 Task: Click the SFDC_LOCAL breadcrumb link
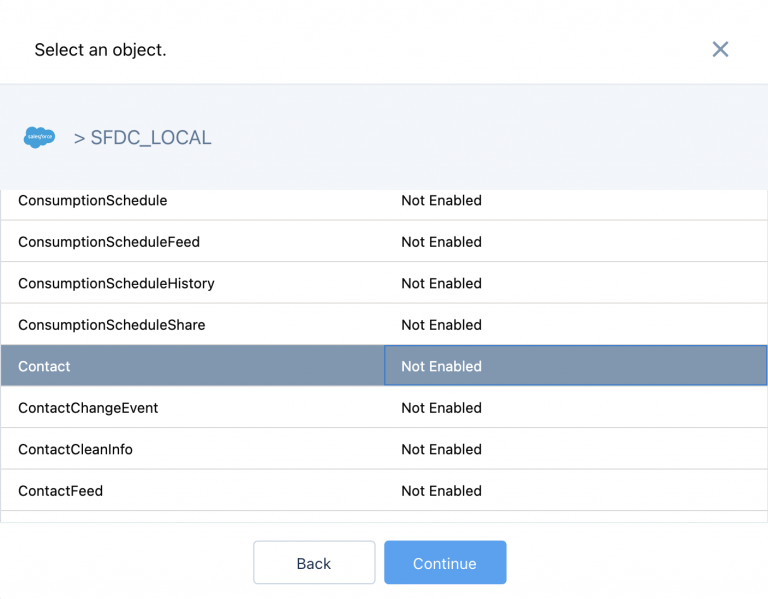click(x=150, y=138)
